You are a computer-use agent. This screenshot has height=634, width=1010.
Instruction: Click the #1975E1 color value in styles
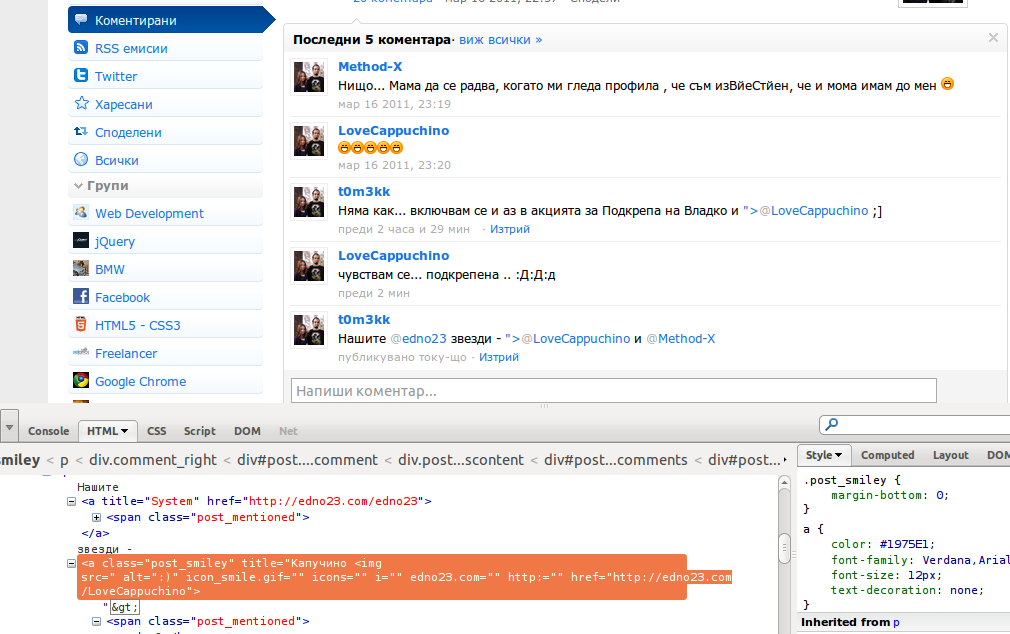pos(906,544)
